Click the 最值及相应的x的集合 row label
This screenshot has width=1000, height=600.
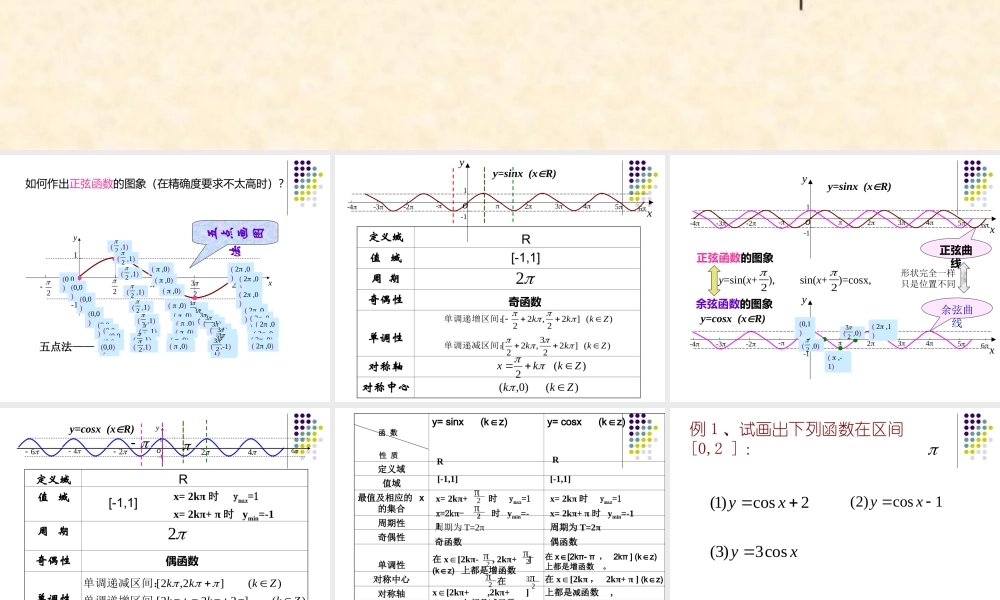coord(391,503)
